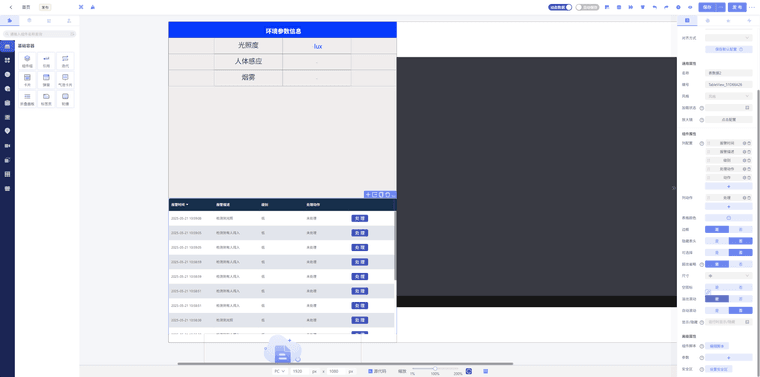Open the 表格颜色 color picker

[728, 218]
